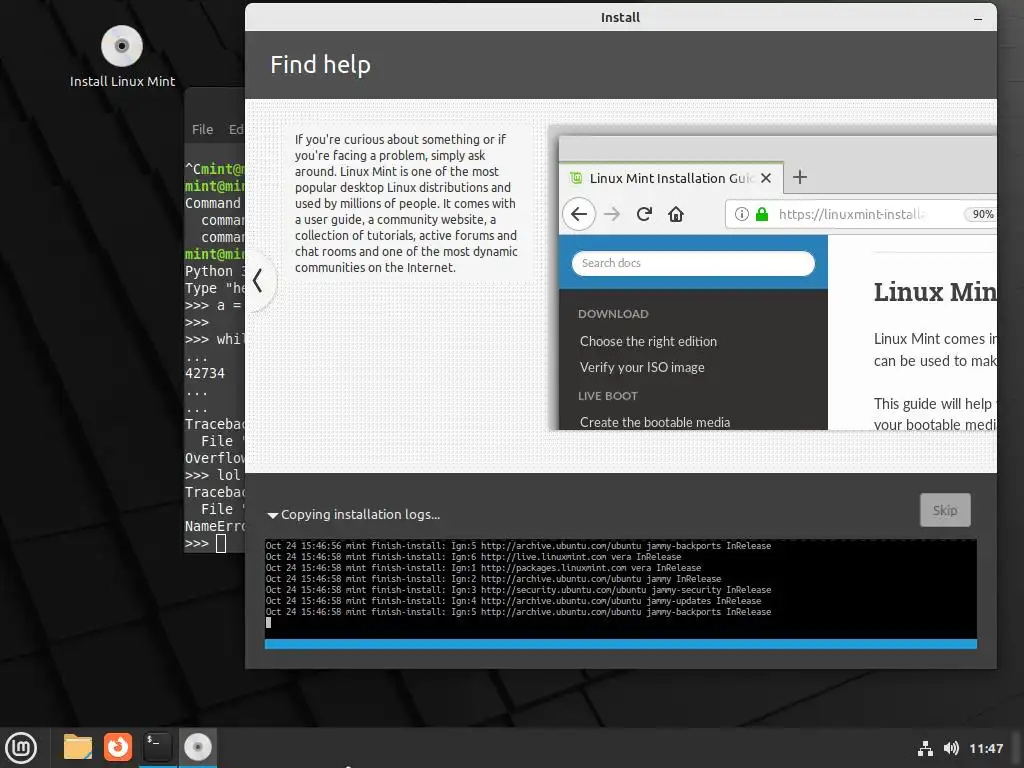
Task: Click the installation progress bar
Action: click(620, 644)
